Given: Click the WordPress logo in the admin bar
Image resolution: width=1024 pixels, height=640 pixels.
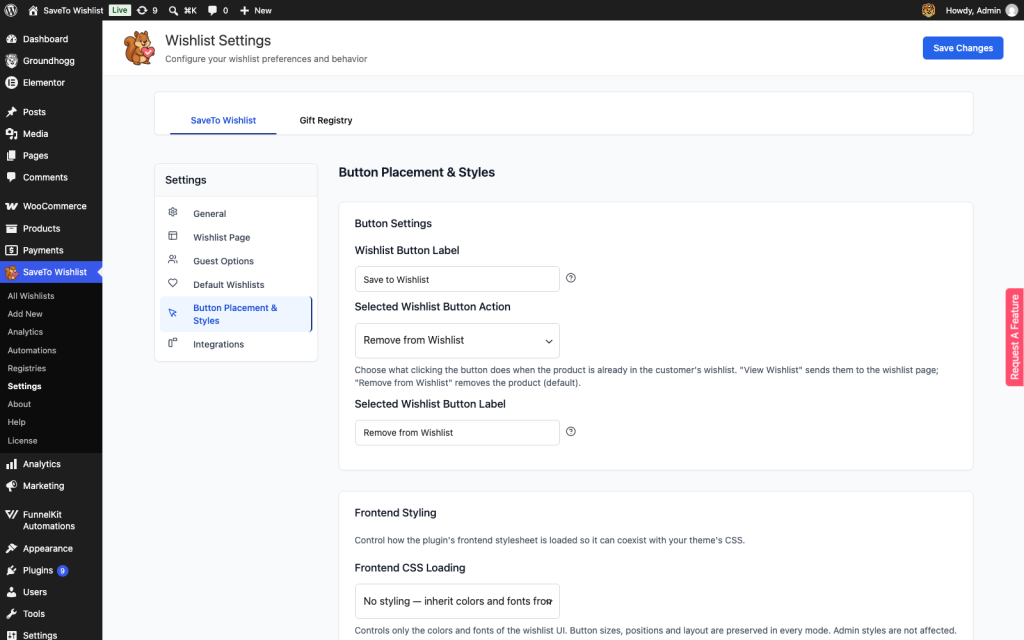Looking at the screenshot, I should point(10,10).
